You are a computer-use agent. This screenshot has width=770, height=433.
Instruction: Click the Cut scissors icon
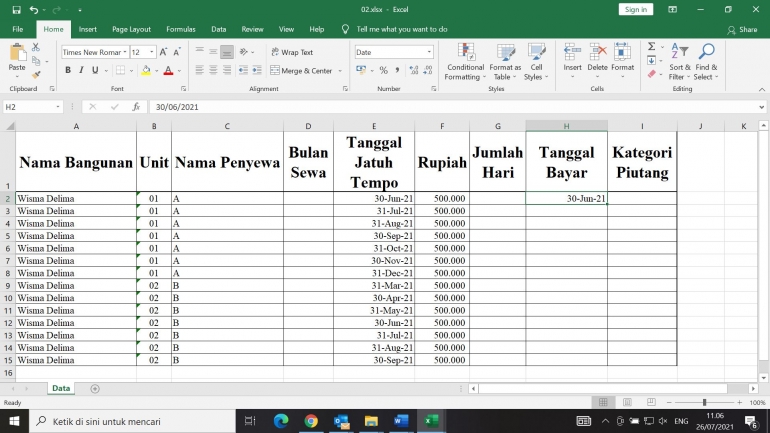pos(36,47)
